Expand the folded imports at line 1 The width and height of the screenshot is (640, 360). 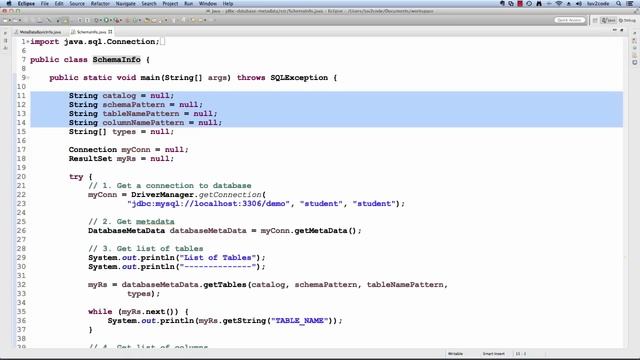pyautogui.click(x=28, y=42)
